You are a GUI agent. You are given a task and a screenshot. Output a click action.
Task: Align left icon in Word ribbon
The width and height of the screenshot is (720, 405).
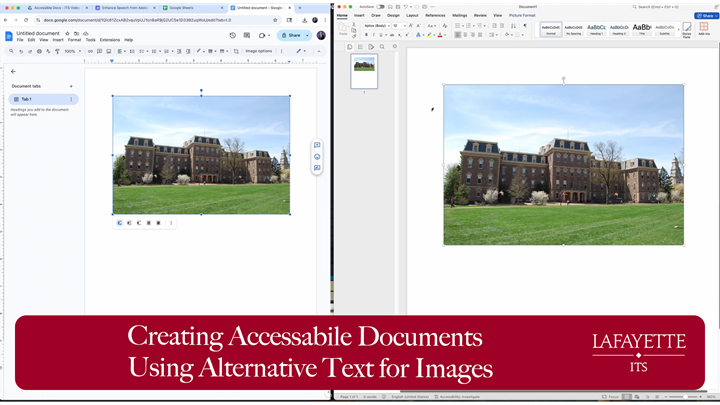[x=458, y=35]
